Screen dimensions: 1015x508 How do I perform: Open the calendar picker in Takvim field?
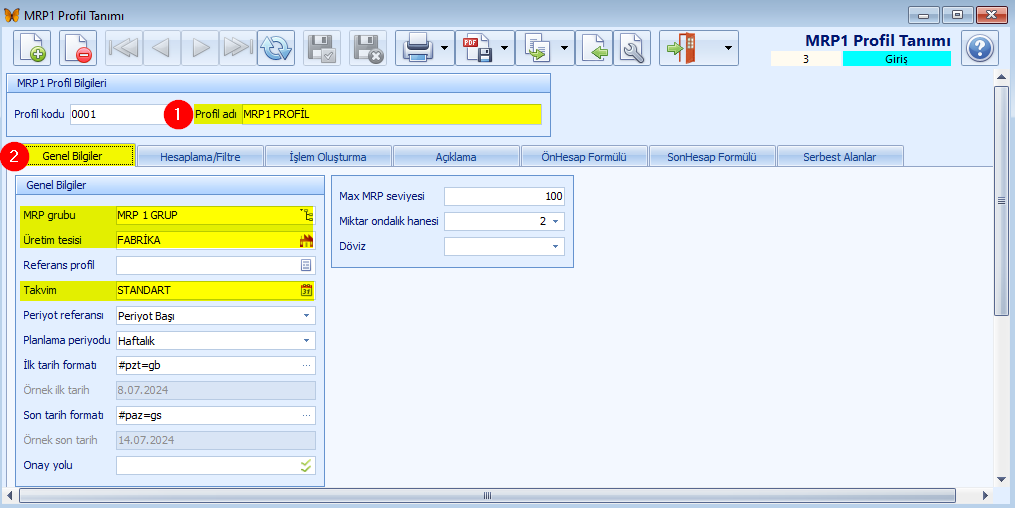click(307, 290)
